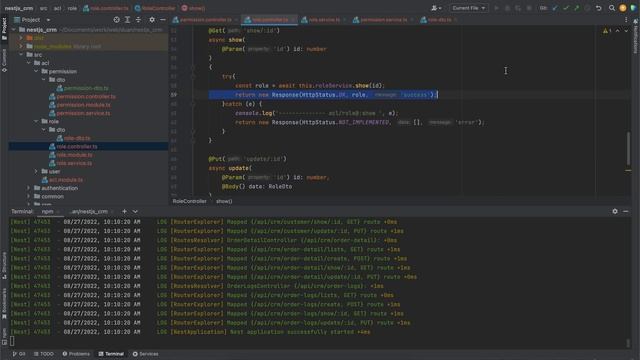This screenshot has height=360, width=640.
Task: Open the Services tool window tab
Action: tap(145, 354)
